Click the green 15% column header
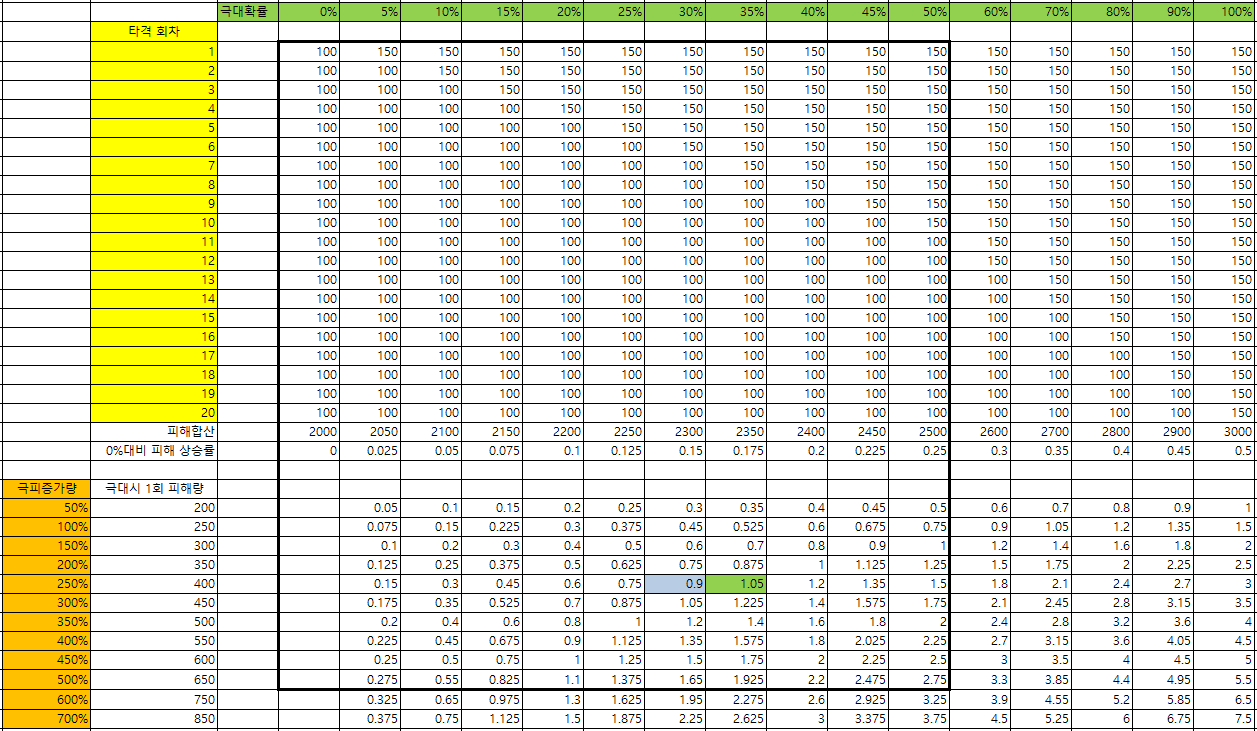This screenshot has width=1257, height=731. (x=492, y=12)
